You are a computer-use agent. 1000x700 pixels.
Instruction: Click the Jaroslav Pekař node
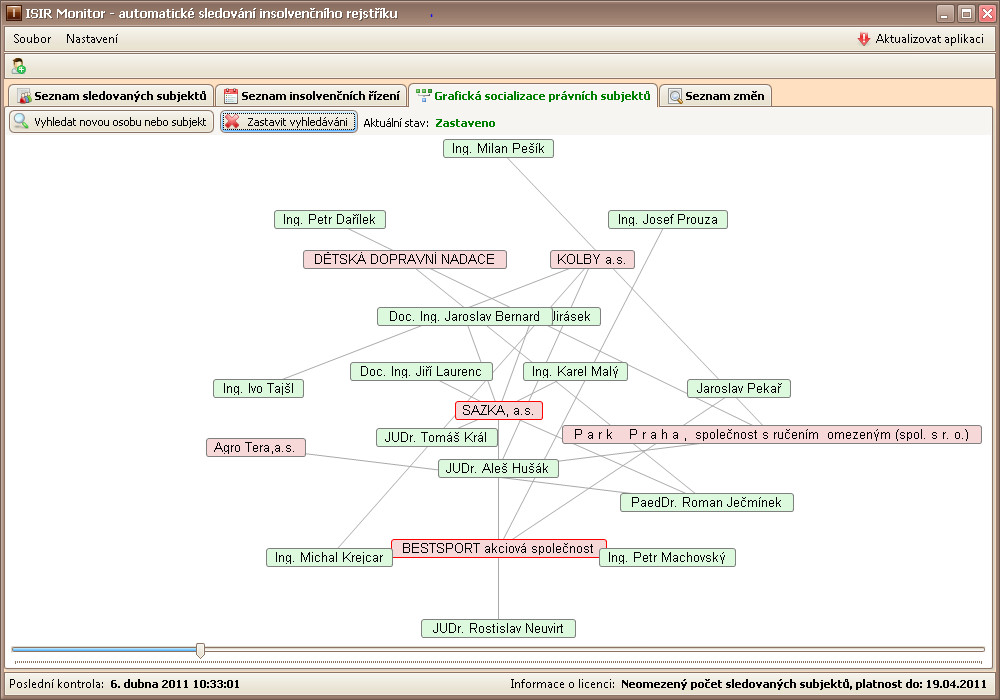point(739,388)
